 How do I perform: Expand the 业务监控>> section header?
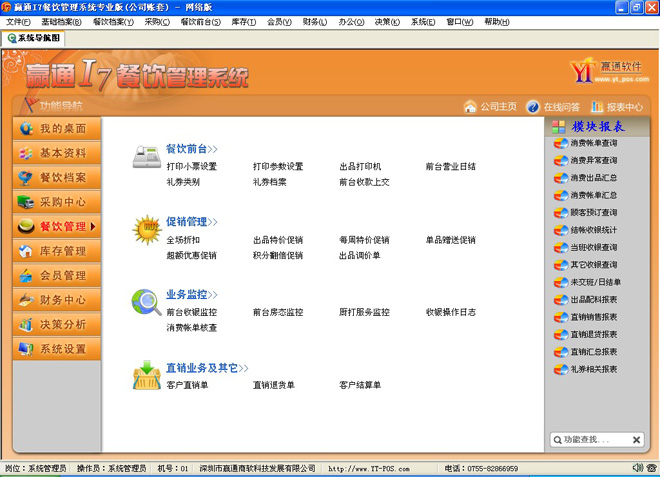(x=192, y=295)
